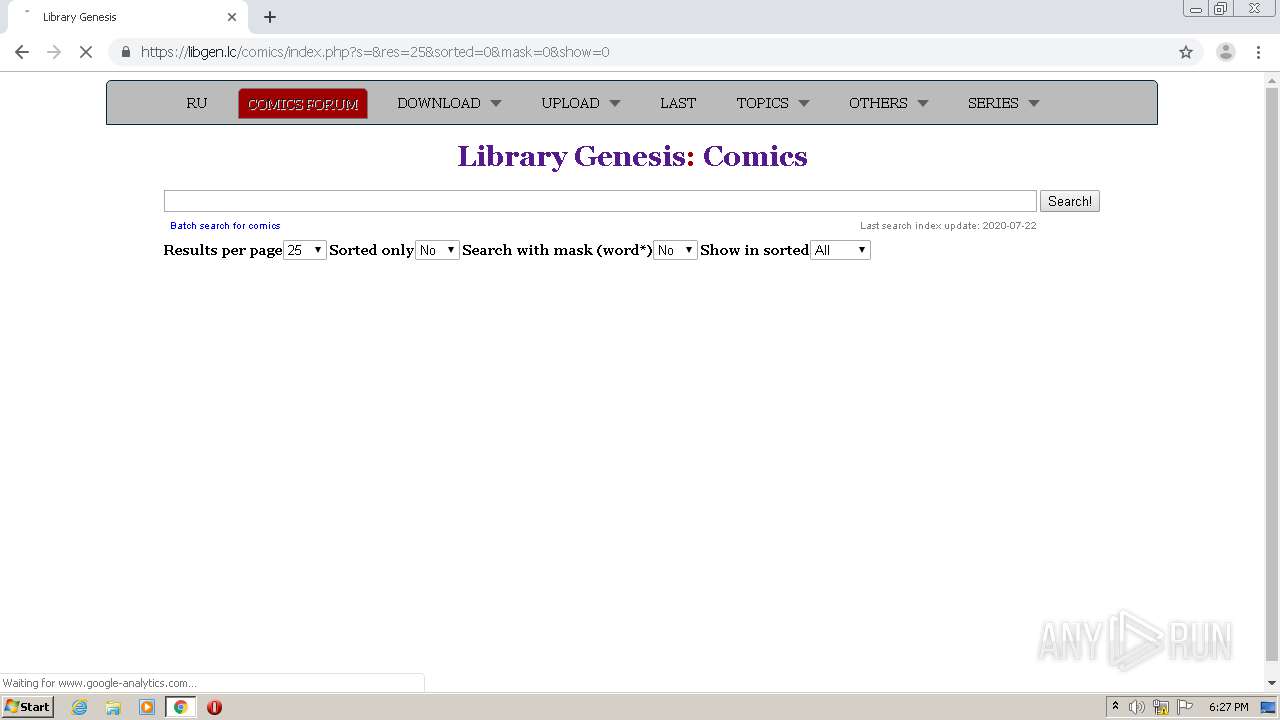Viewport: 1280px width, 720px height.
Task: Expand the UPLOAD menu
Action: click(581, 103)
